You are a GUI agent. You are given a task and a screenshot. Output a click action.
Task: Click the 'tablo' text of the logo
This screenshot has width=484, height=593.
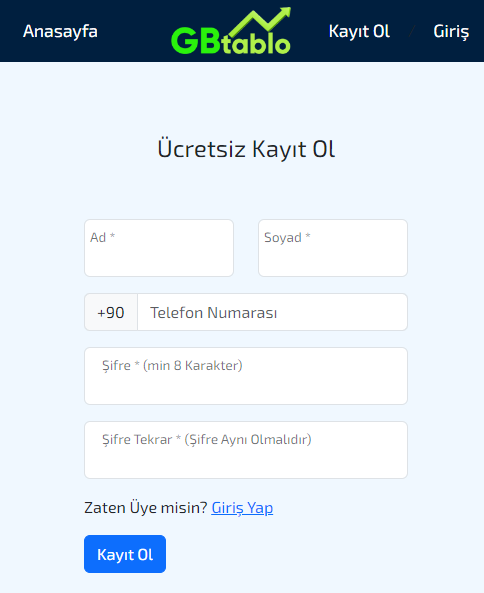pos(256,42)
